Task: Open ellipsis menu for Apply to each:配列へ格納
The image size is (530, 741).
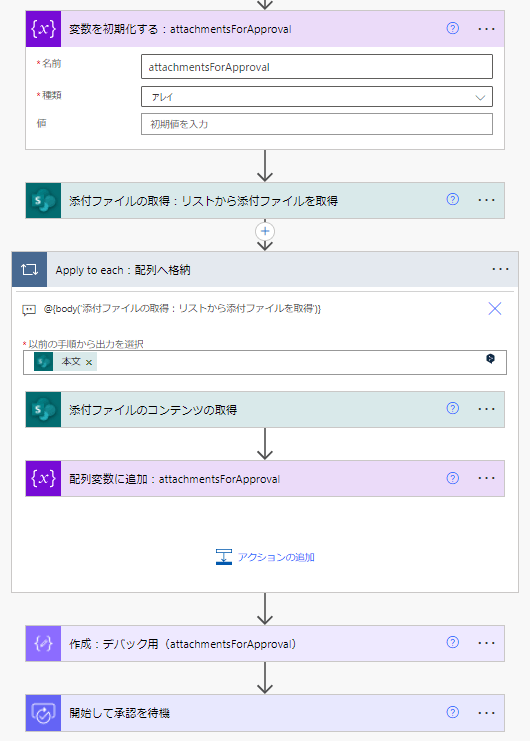Action: click(x=500, y=269)
